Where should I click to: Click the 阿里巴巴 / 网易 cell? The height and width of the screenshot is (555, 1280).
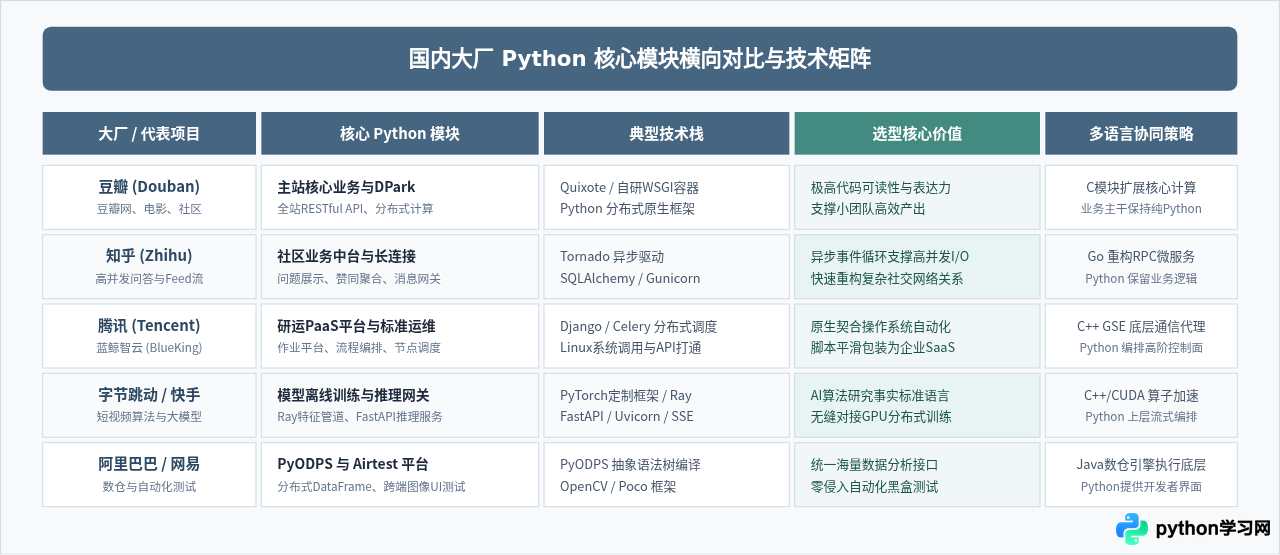[x=149, y=474]
